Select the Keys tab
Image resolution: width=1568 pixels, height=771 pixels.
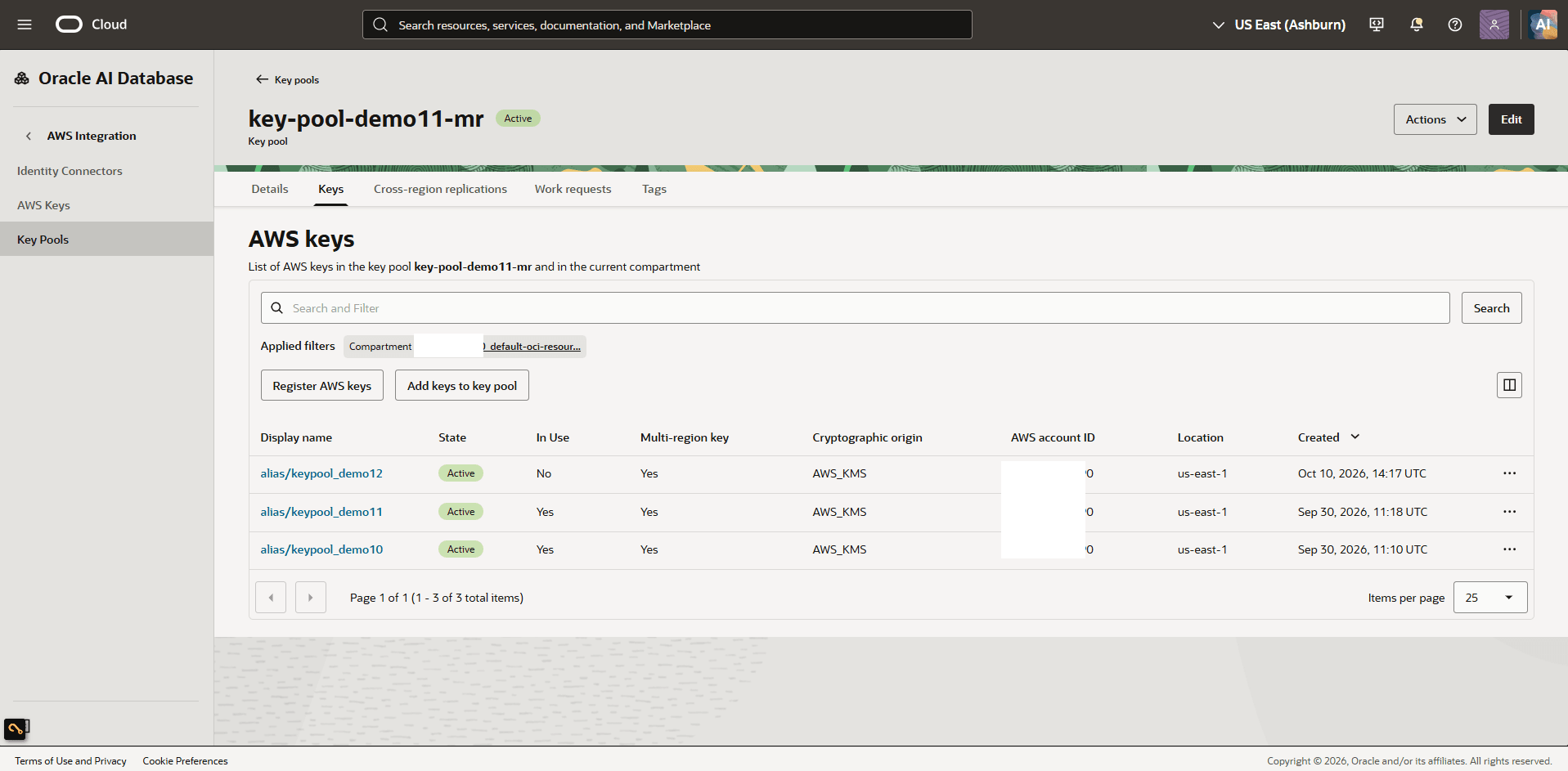330,189
